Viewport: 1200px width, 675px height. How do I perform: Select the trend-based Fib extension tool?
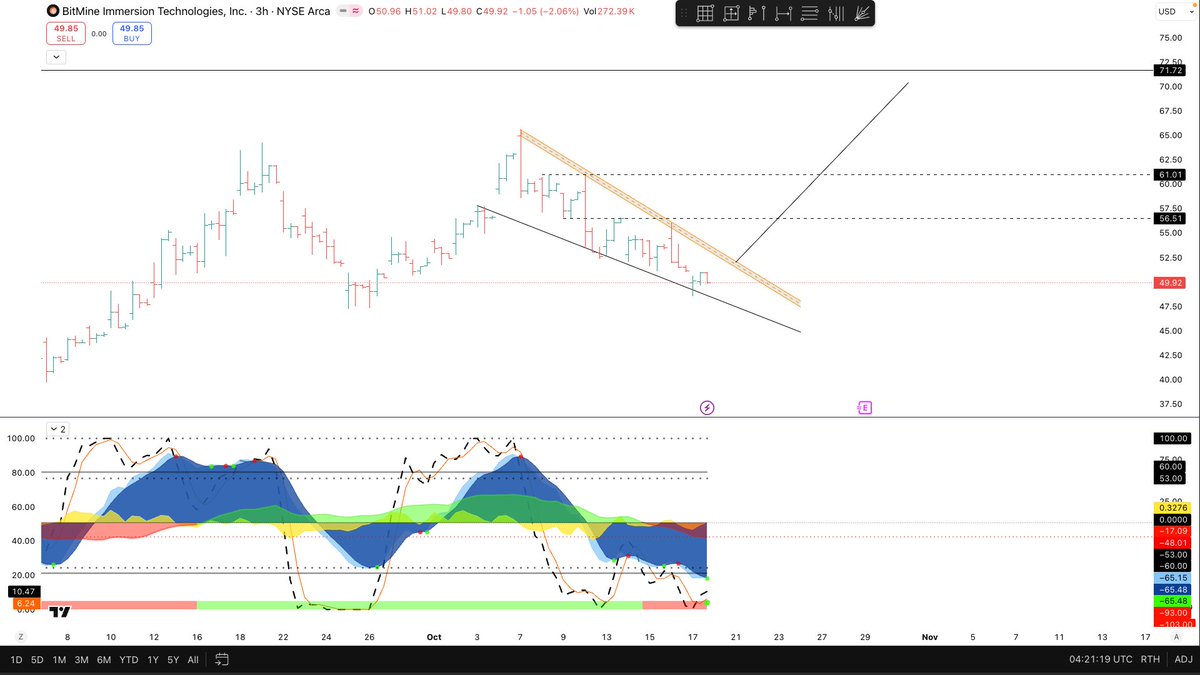[x=784, y=14]
